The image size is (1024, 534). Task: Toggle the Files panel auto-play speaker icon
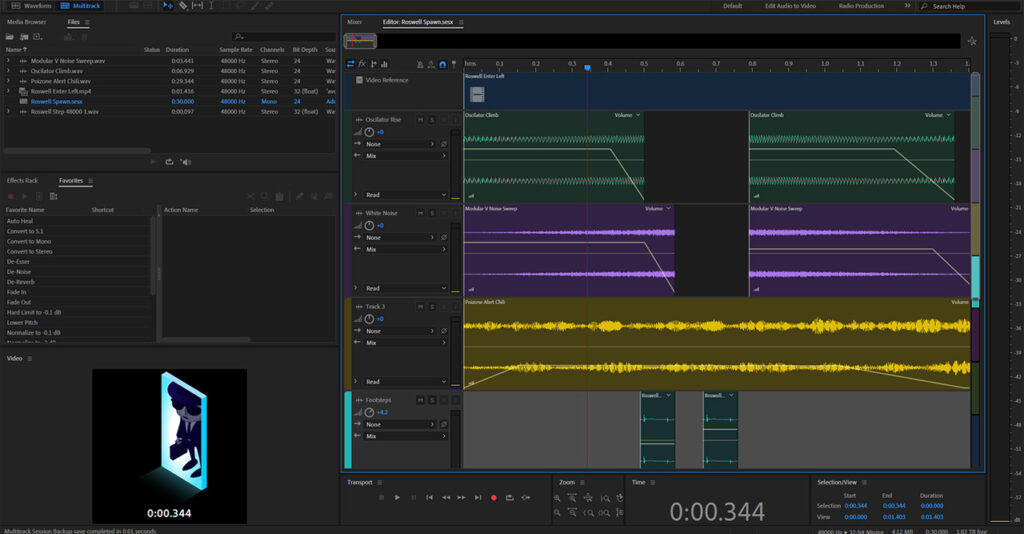tap(186, 162)
